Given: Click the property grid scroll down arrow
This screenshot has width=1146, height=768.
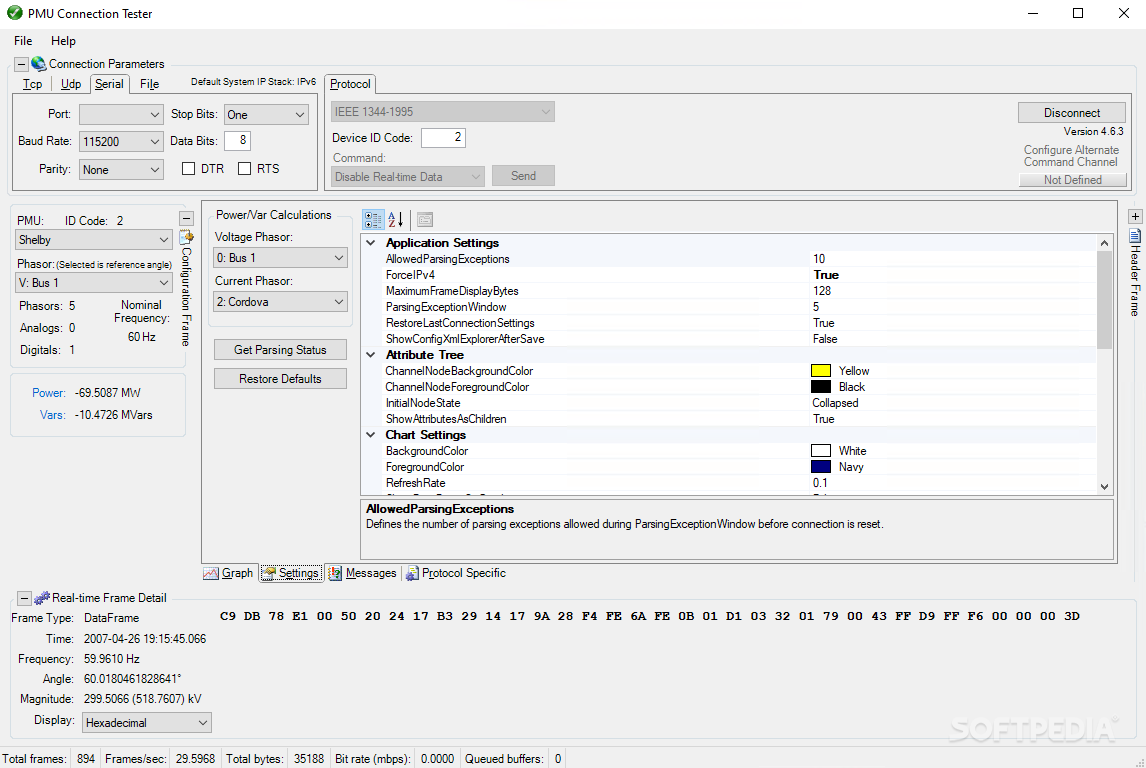Looking at the screenshot, I should tap(1104, 487).
